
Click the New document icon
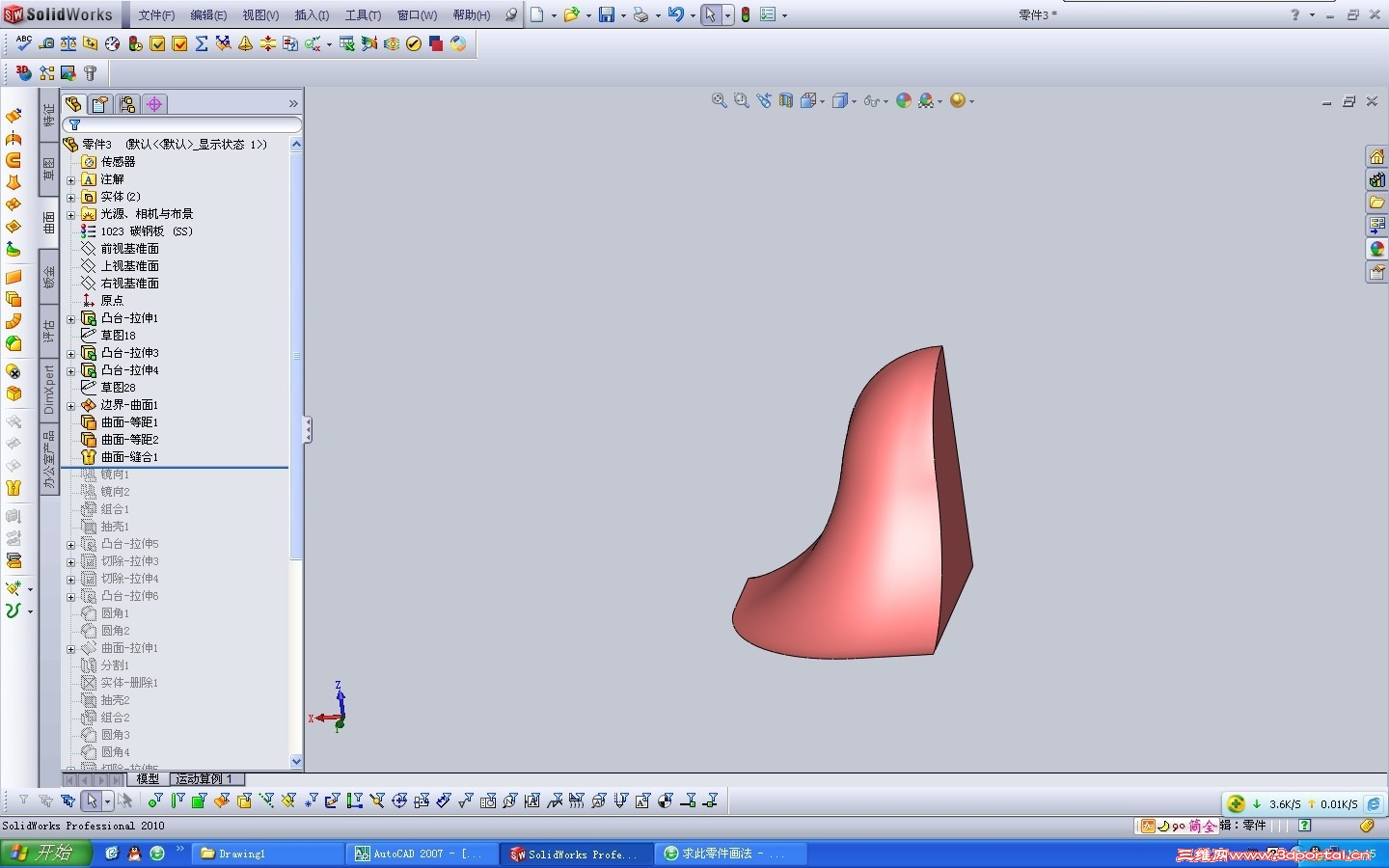[x=537, y=14]
